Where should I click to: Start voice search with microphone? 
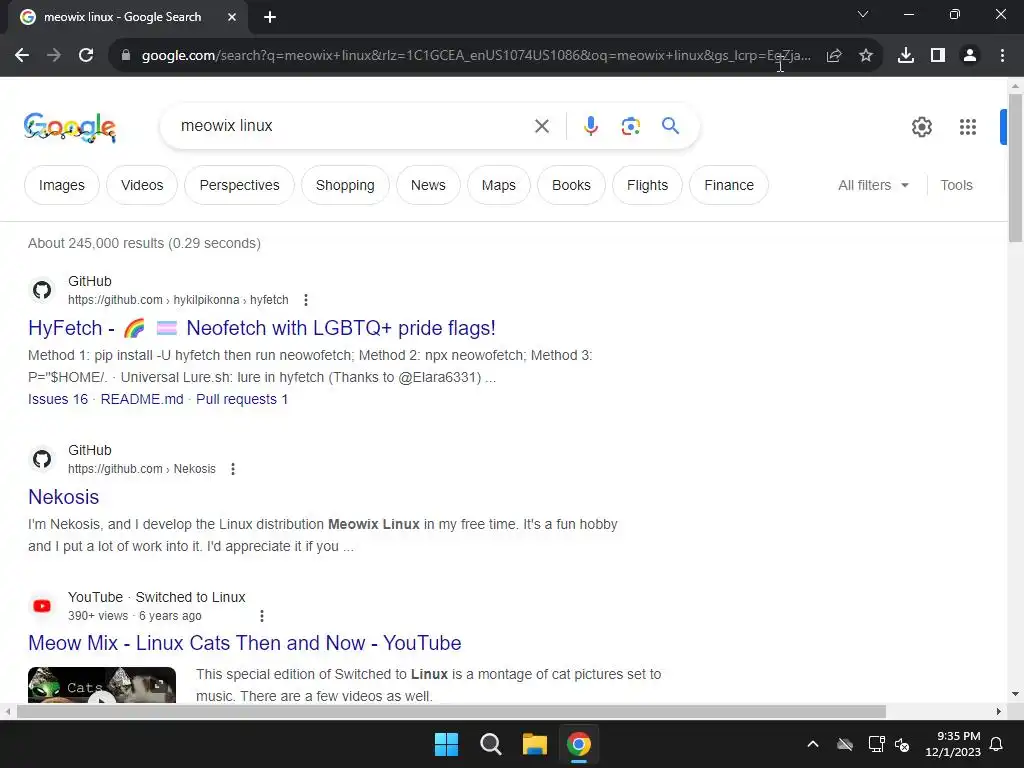point(591,126)
